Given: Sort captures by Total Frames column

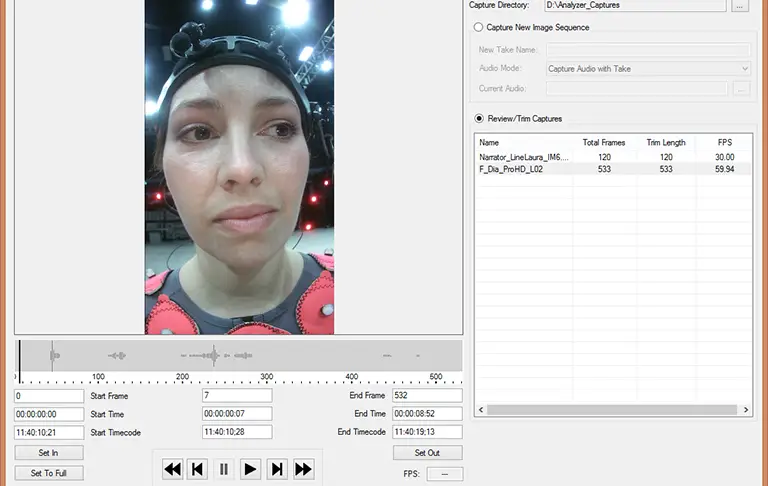Looking at the screenshot, I should coord(603,143).
